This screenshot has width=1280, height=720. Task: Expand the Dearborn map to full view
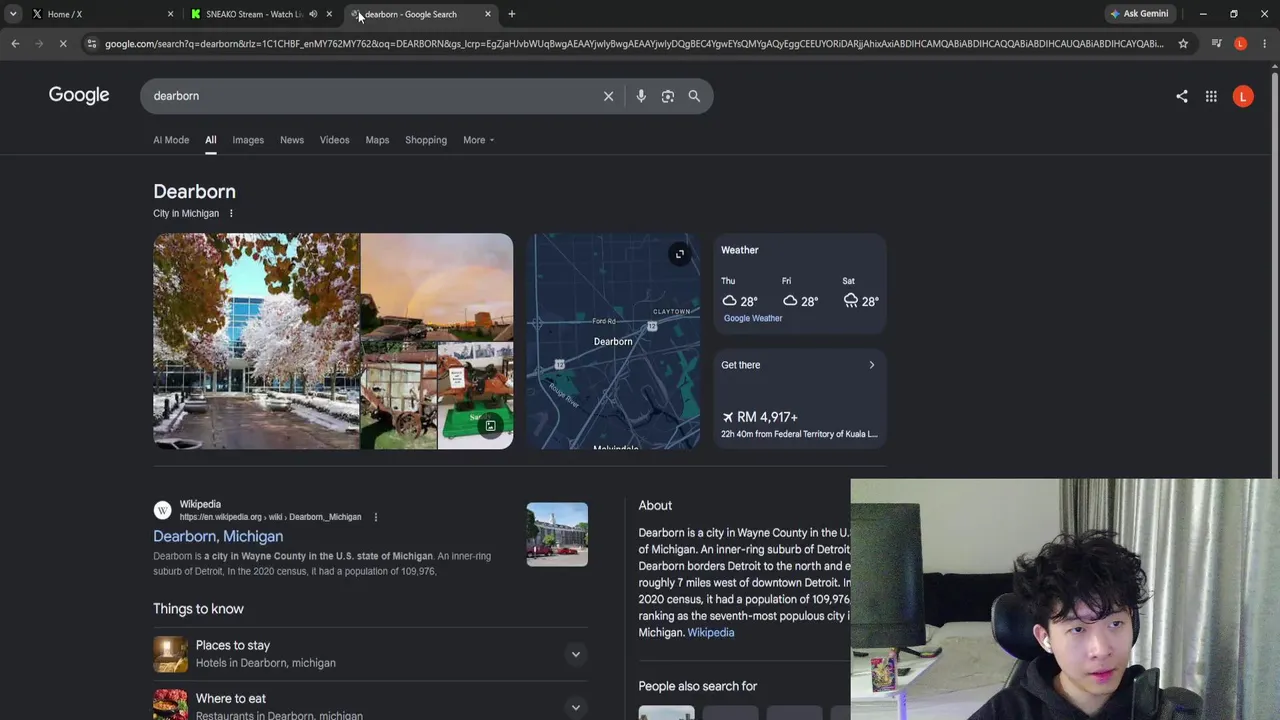coord(679,254)
